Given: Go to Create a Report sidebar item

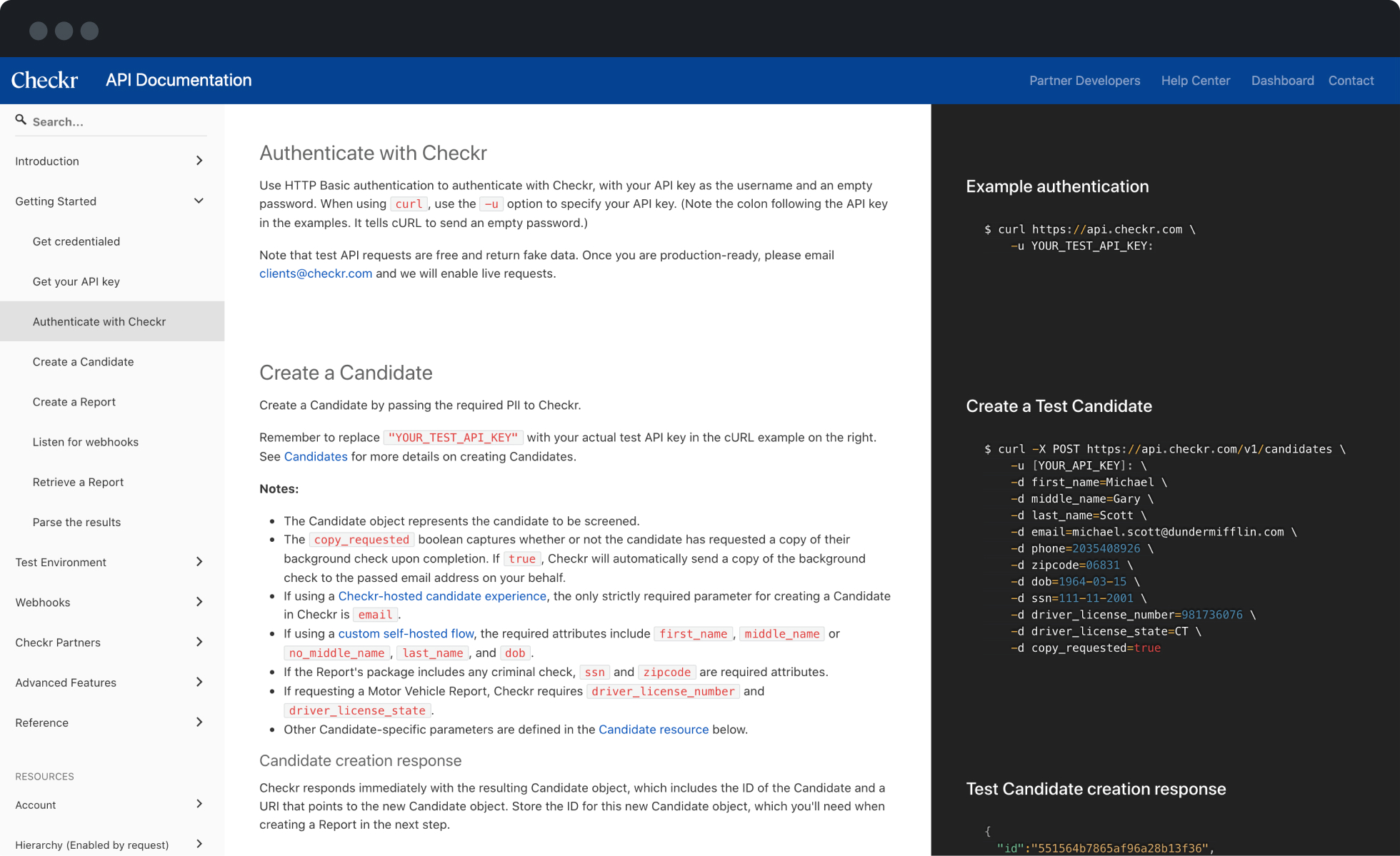Looking at the screenshot, I should 74,401.
